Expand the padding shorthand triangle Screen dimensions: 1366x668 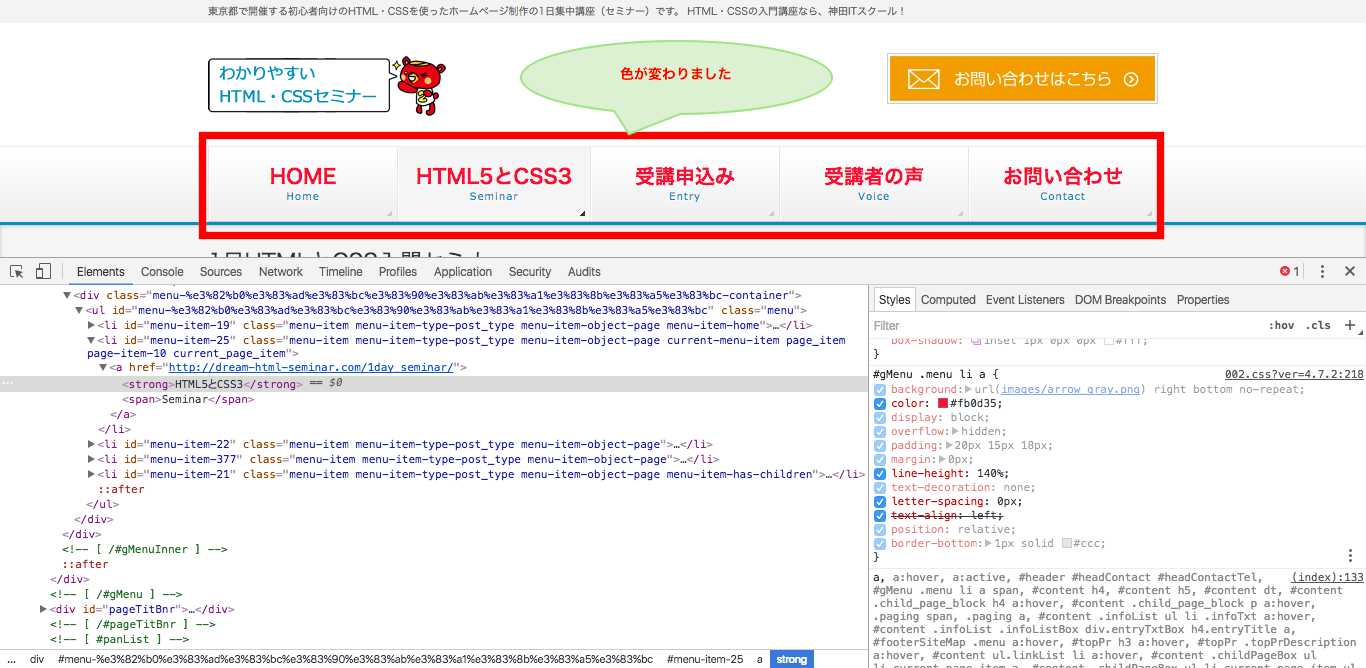point(951,446)
